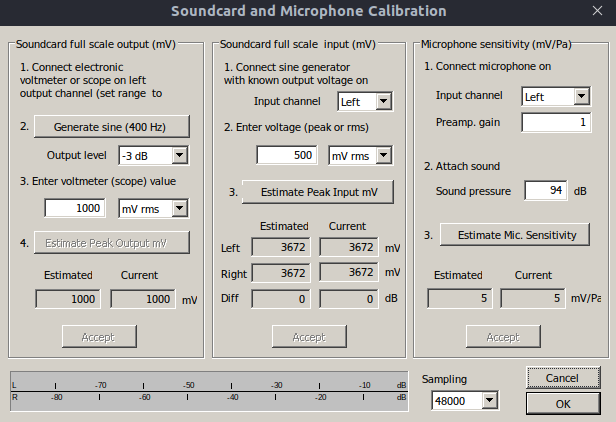616x422 pixels.
Task: Click mic sensitivity Current field showing 5
Action: 533,298
